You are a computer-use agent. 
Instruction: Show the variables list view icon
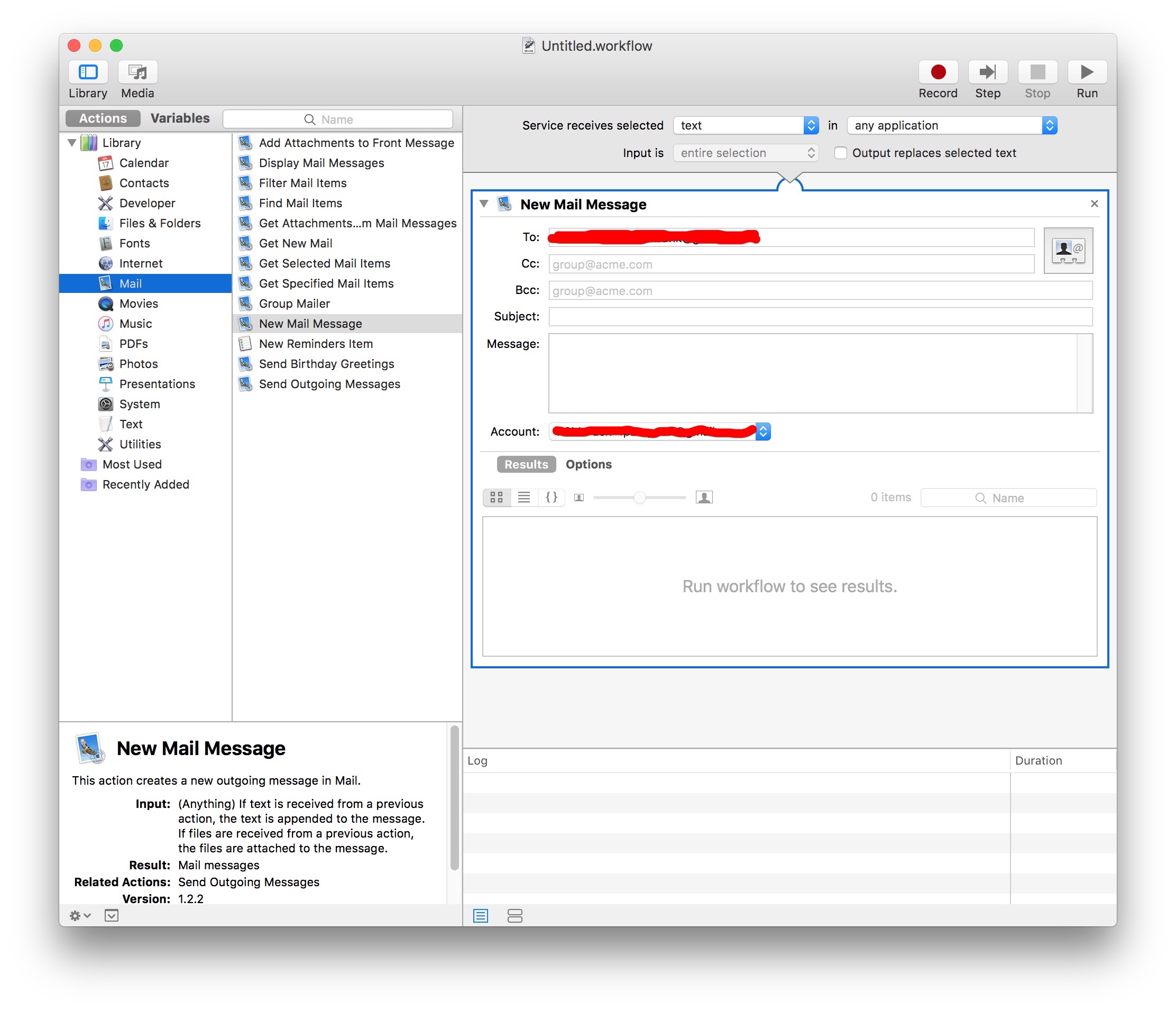click(515, 916)
